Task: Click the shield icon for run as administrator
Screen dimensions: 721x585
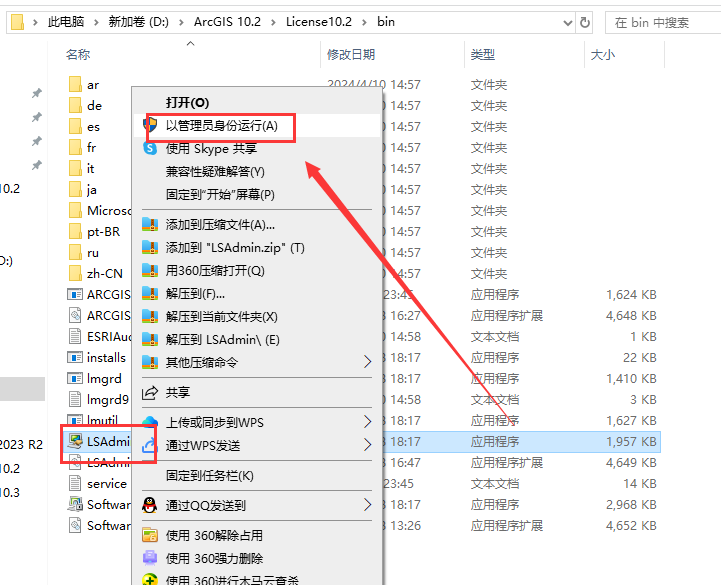Action: [x=150, y=125]
